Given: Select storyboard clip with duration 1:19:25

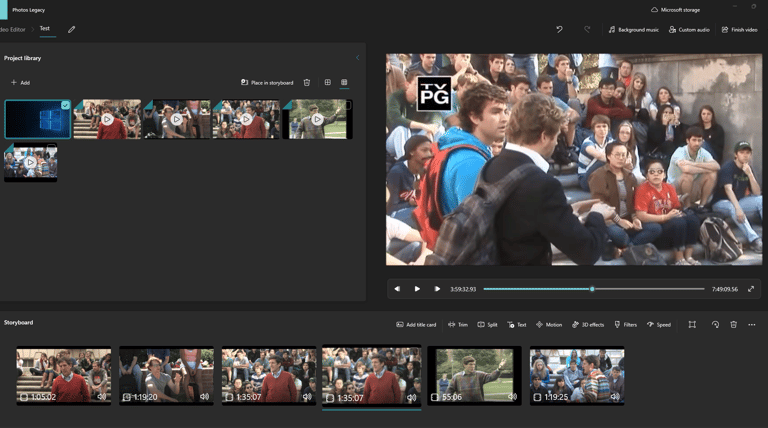Looking at the screenshot, I should 577,376.
